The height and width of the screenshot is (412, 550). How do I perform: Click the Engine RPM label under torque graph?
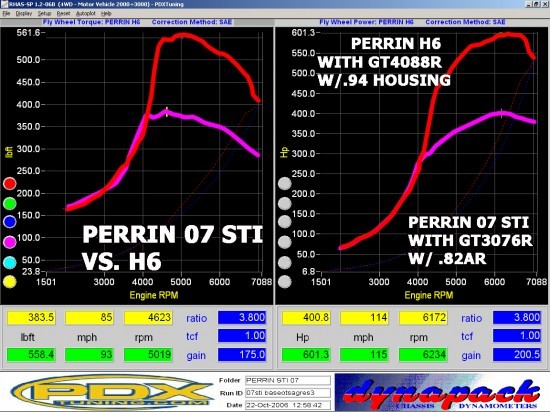click(154, 295)
